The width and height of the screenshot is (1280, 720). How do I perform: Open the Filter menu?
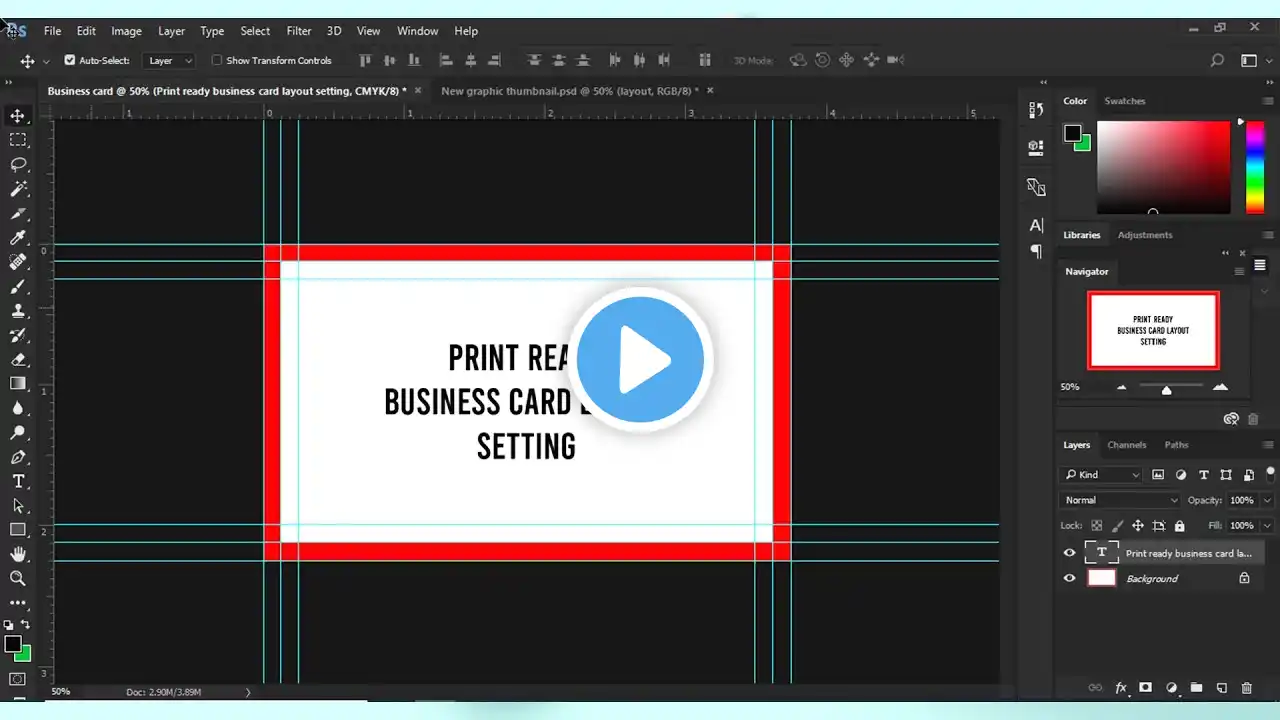(298, 31)
